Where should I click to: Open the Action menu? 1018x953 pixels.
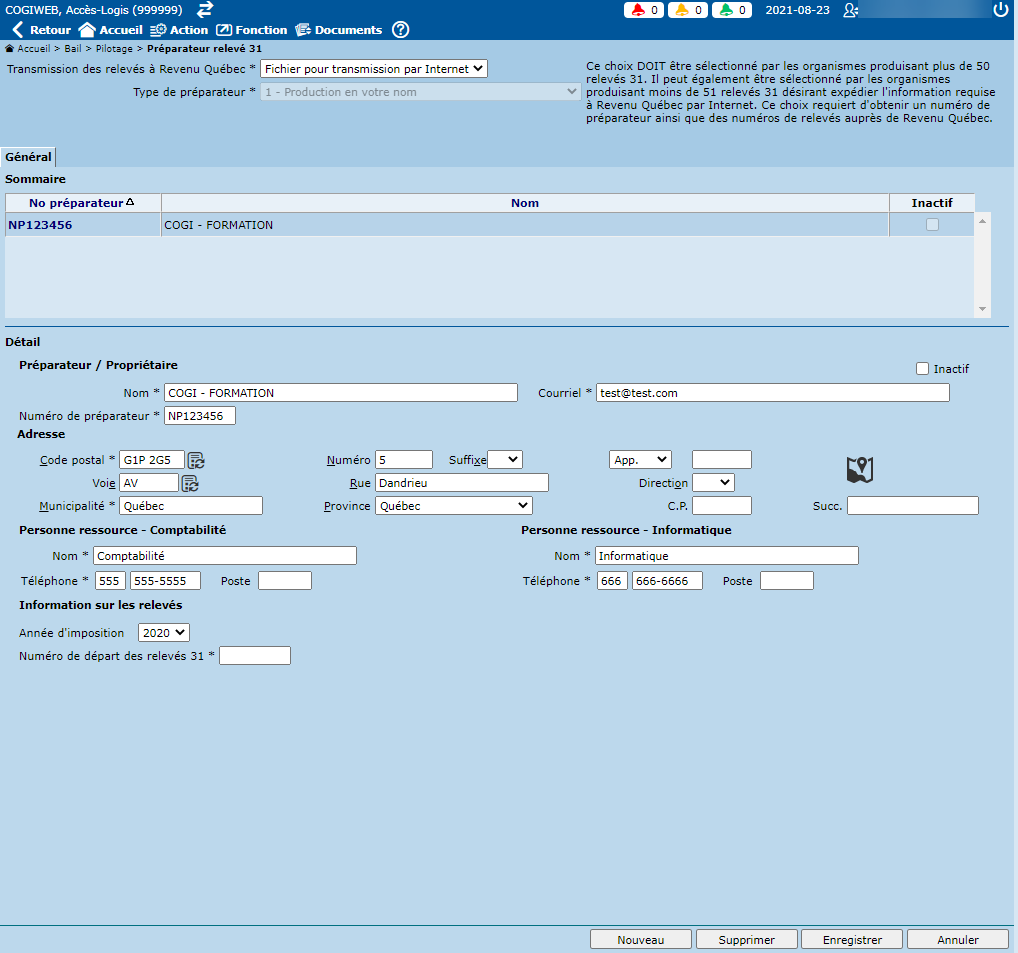click(x=179, y=30)
